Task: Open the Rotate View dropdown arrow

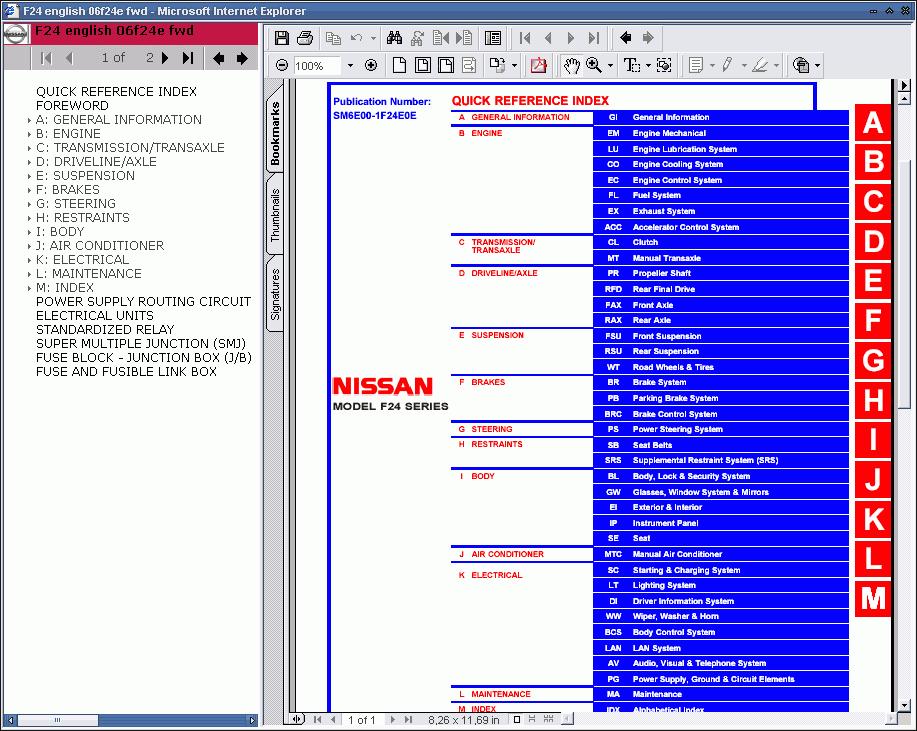Action: (x=515, y=65)
